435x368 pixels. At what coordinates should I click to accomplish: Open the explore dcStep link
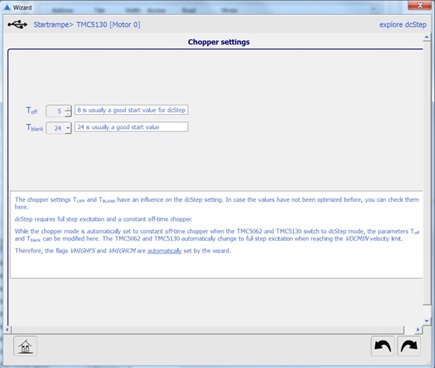(x=403, y=25)
